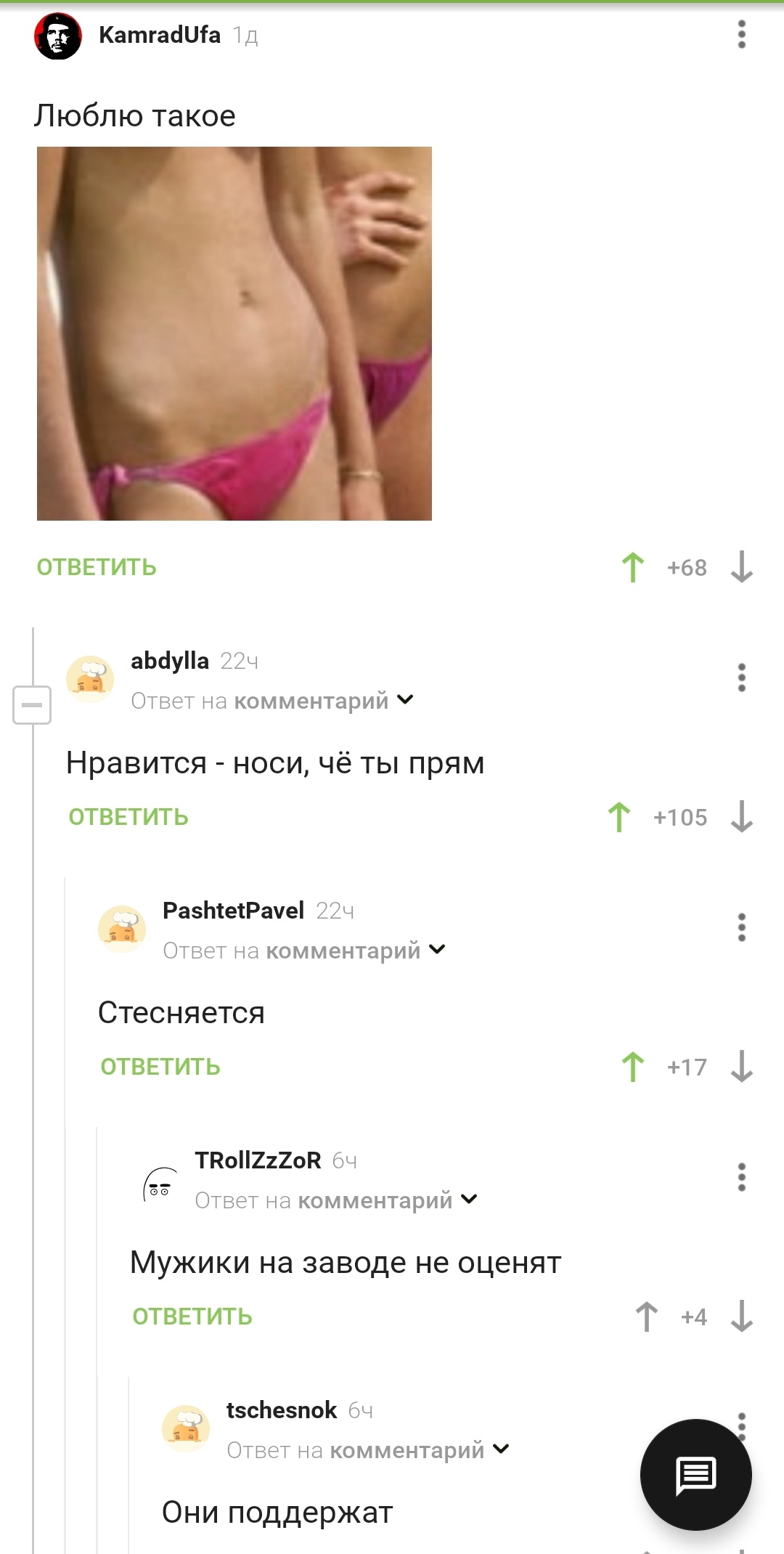The height and width of the screenshot is (1554, 784).
Task: Downvote KamradUfa's comment rated +68
Action: point(741,567)
